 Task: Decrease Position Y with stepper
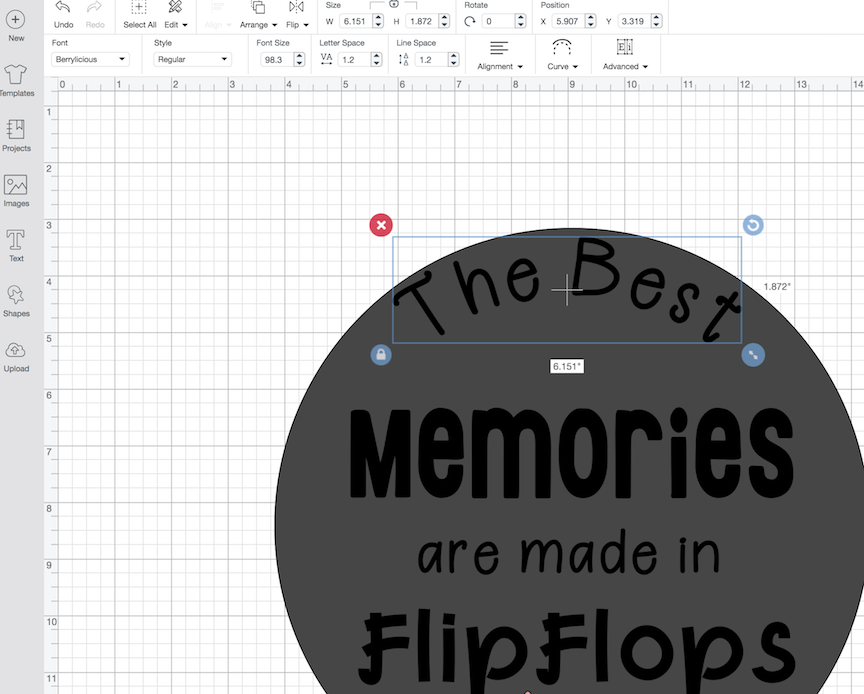point(656,25)
